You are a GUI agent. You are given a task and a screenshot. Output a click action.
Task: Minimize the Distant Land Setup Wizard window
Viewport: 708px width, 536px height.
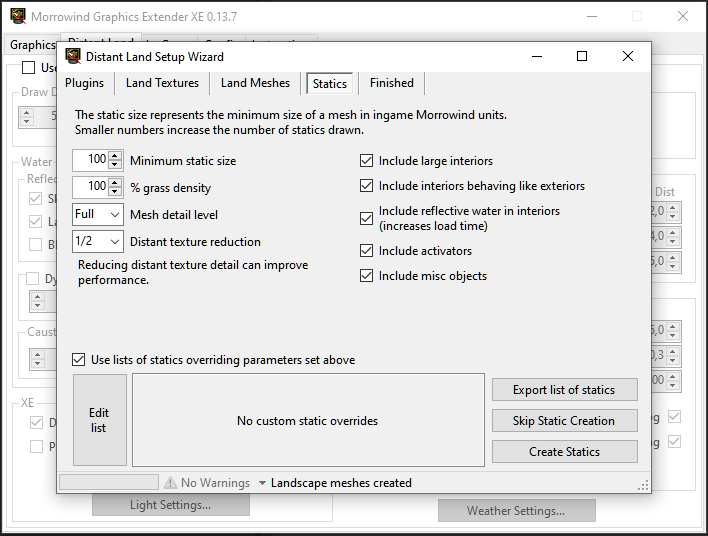point(536,57)
